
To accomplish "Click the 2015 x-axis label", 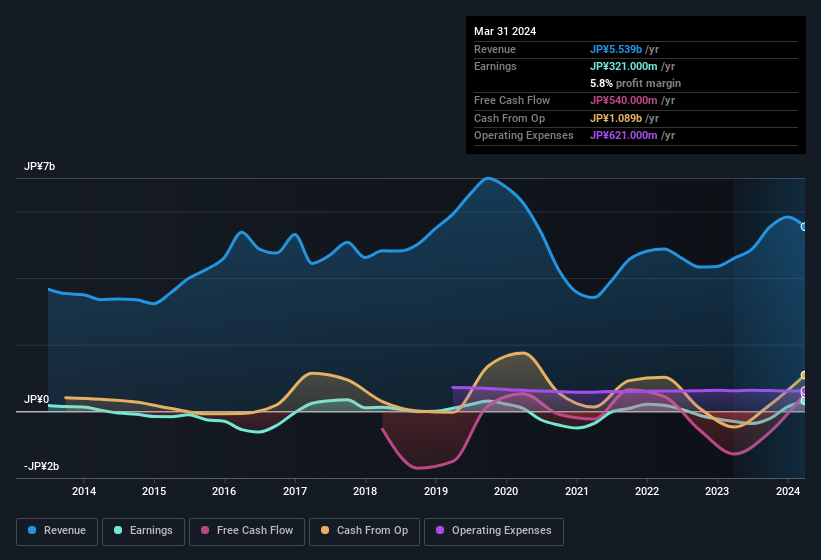I will 154,491.
